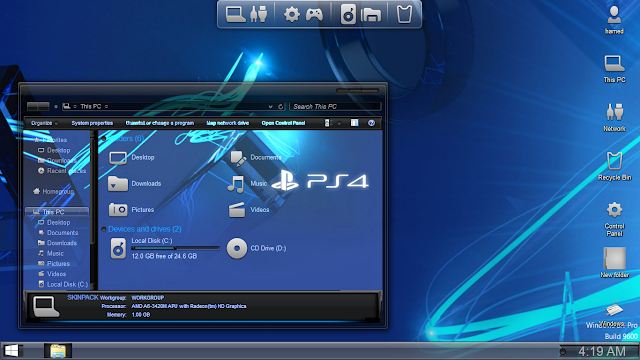
Task: Collapse the Devices and drives group
Action: pos(104,229)
